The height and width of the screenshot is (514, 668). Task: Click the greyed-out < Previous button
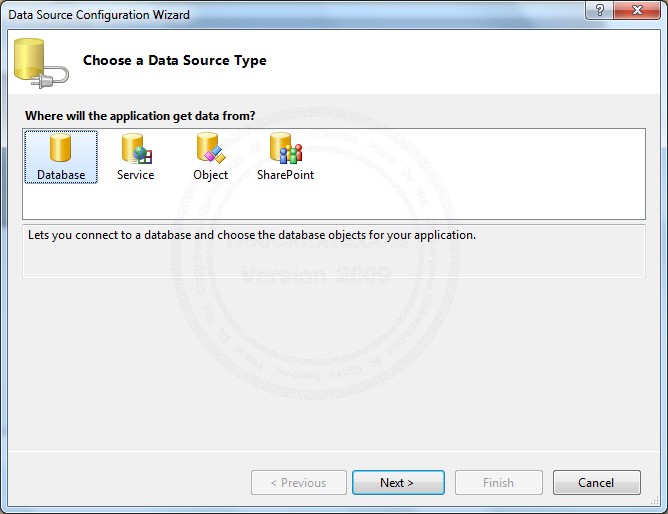(299, 483)
